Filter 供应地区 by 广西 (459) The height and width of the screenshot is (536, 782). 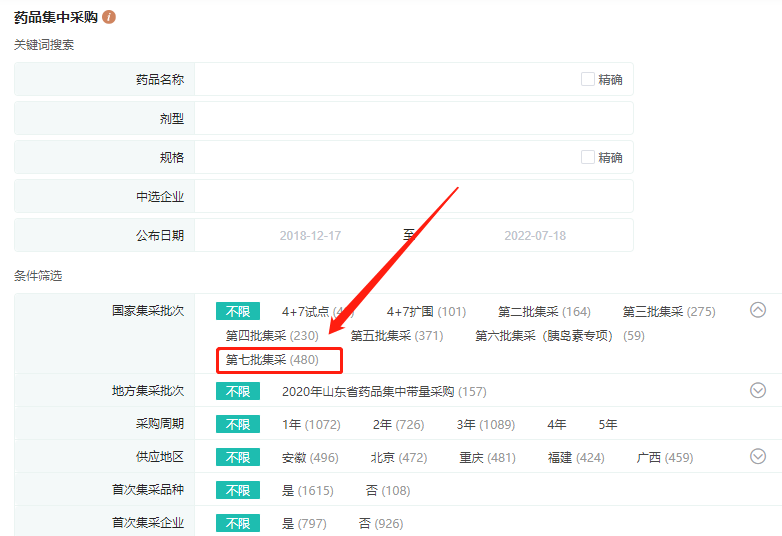click(x=665, y=457)
